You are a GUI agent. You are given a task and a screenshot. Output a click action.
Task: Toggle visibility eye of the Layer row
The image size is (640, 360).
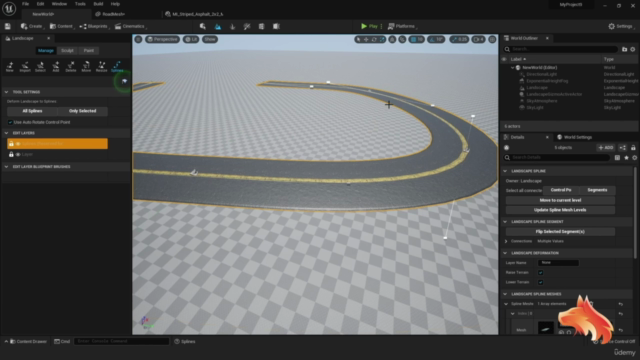click(18, 155)
